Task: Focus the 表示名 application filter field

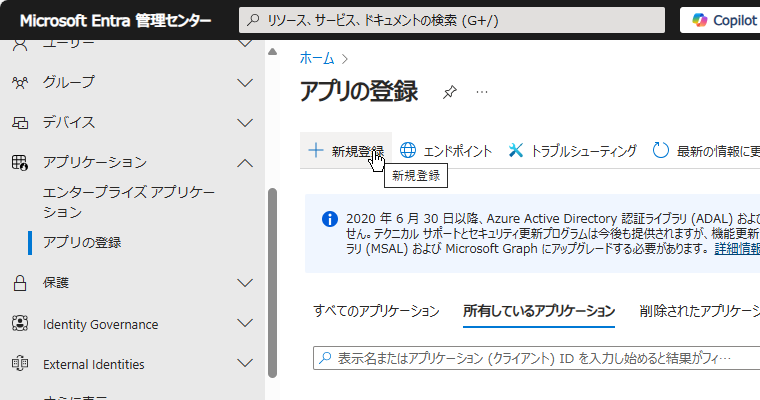Action: [537, 358]
